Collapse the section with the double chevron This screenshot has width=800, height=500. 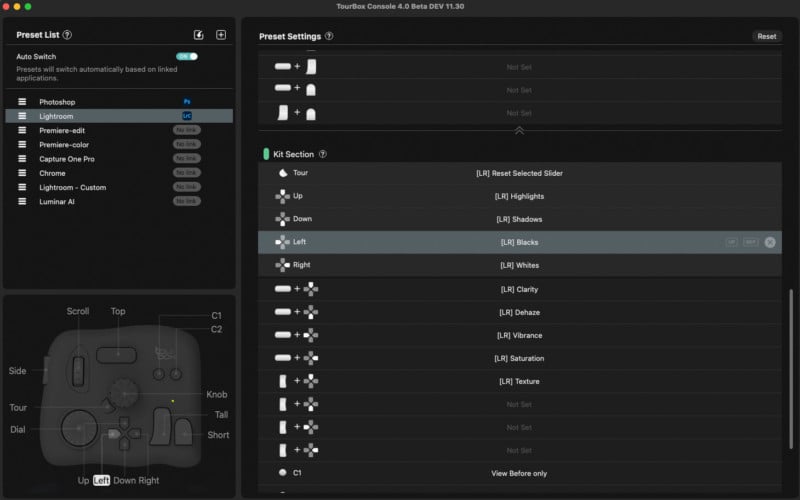click(x=518, y=131)
